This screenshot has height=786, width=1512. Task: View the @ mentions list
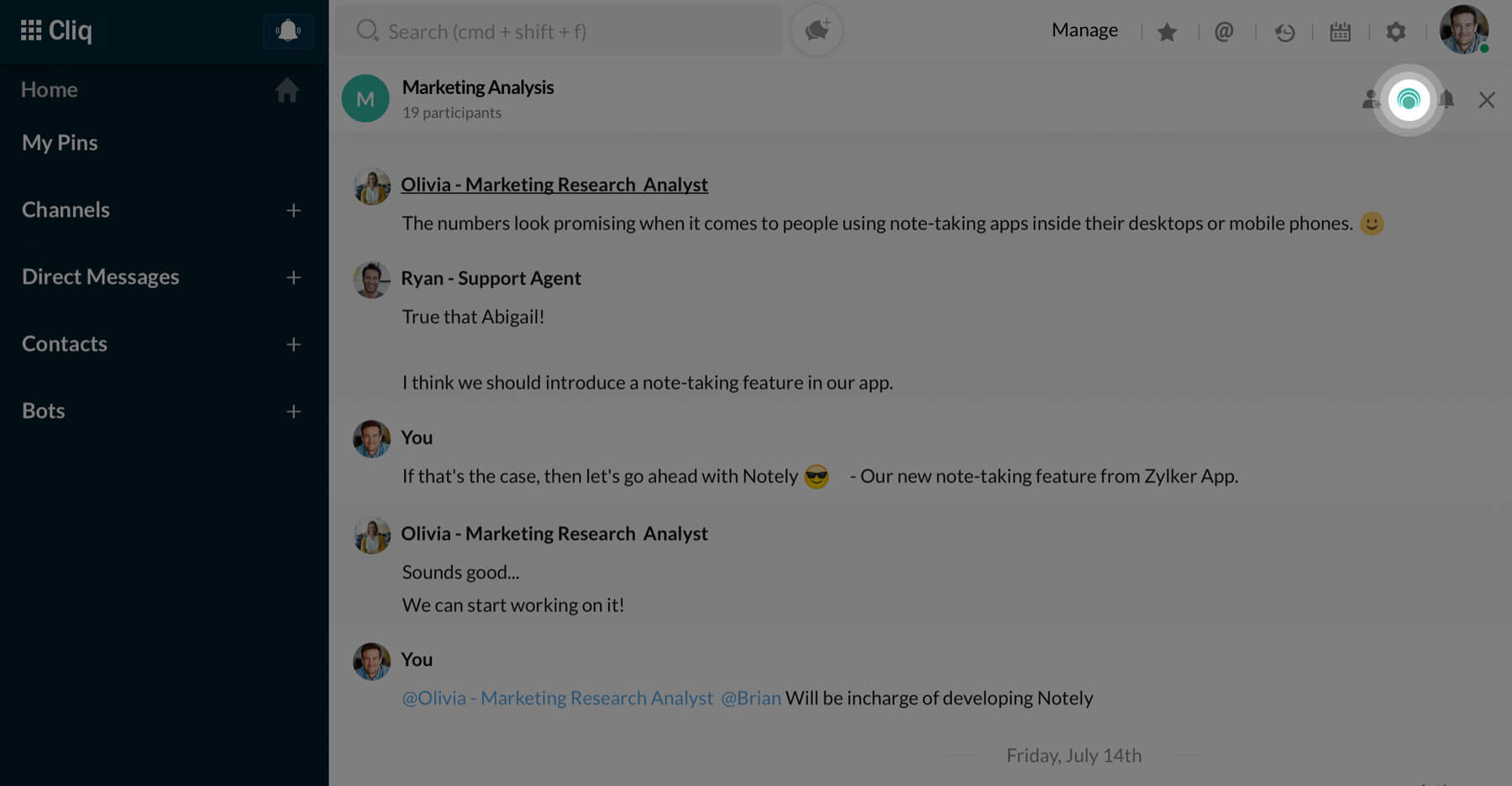1224,32
